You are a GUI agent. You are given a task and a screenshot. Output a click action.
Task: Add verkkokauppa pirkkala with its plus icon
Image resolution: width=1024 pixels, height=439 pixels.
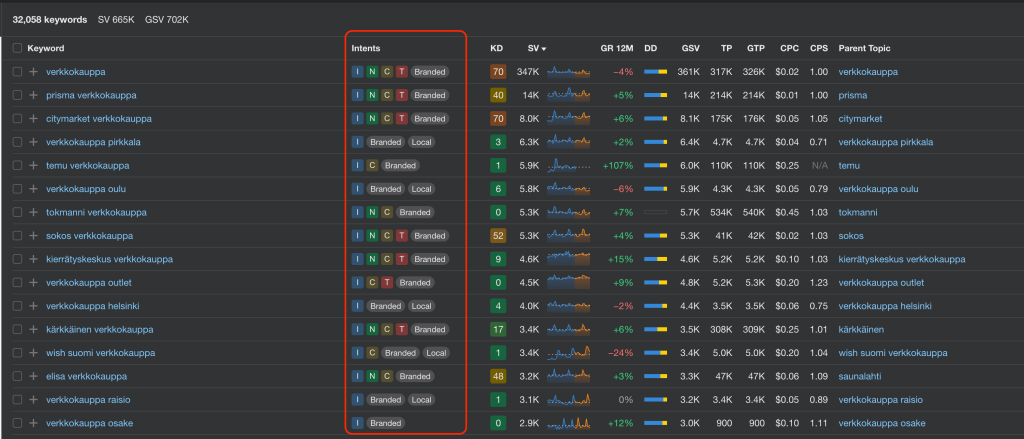click(33, 142)
